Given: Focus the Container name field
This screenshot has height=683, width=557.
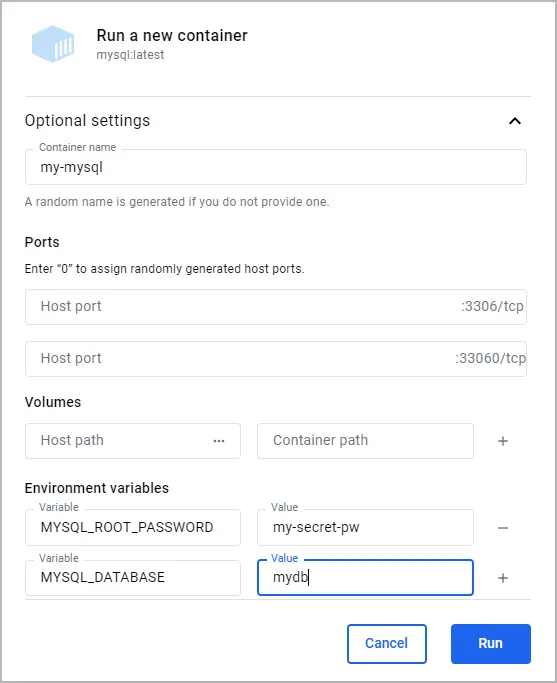Looking at the screenshot, I should coord(276,167).
